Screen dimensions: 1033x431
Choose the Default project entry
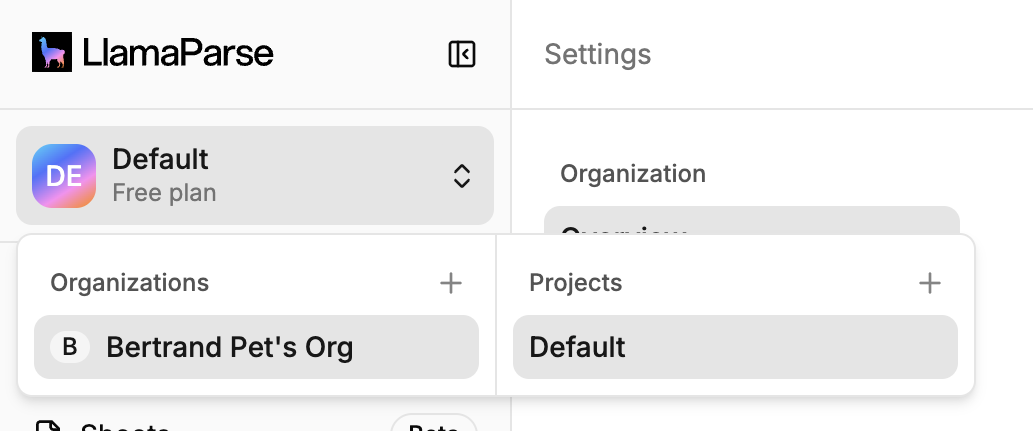[734, 347]
